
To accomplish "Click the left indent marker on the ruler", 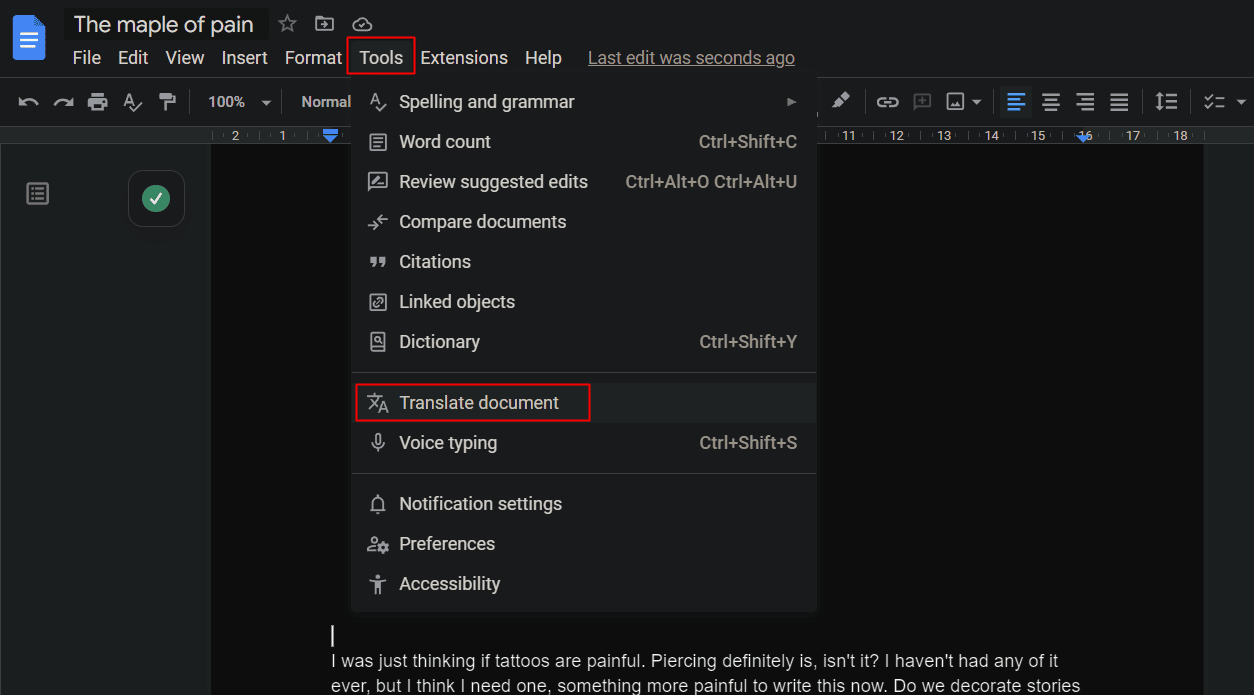I will pos(331,135).
